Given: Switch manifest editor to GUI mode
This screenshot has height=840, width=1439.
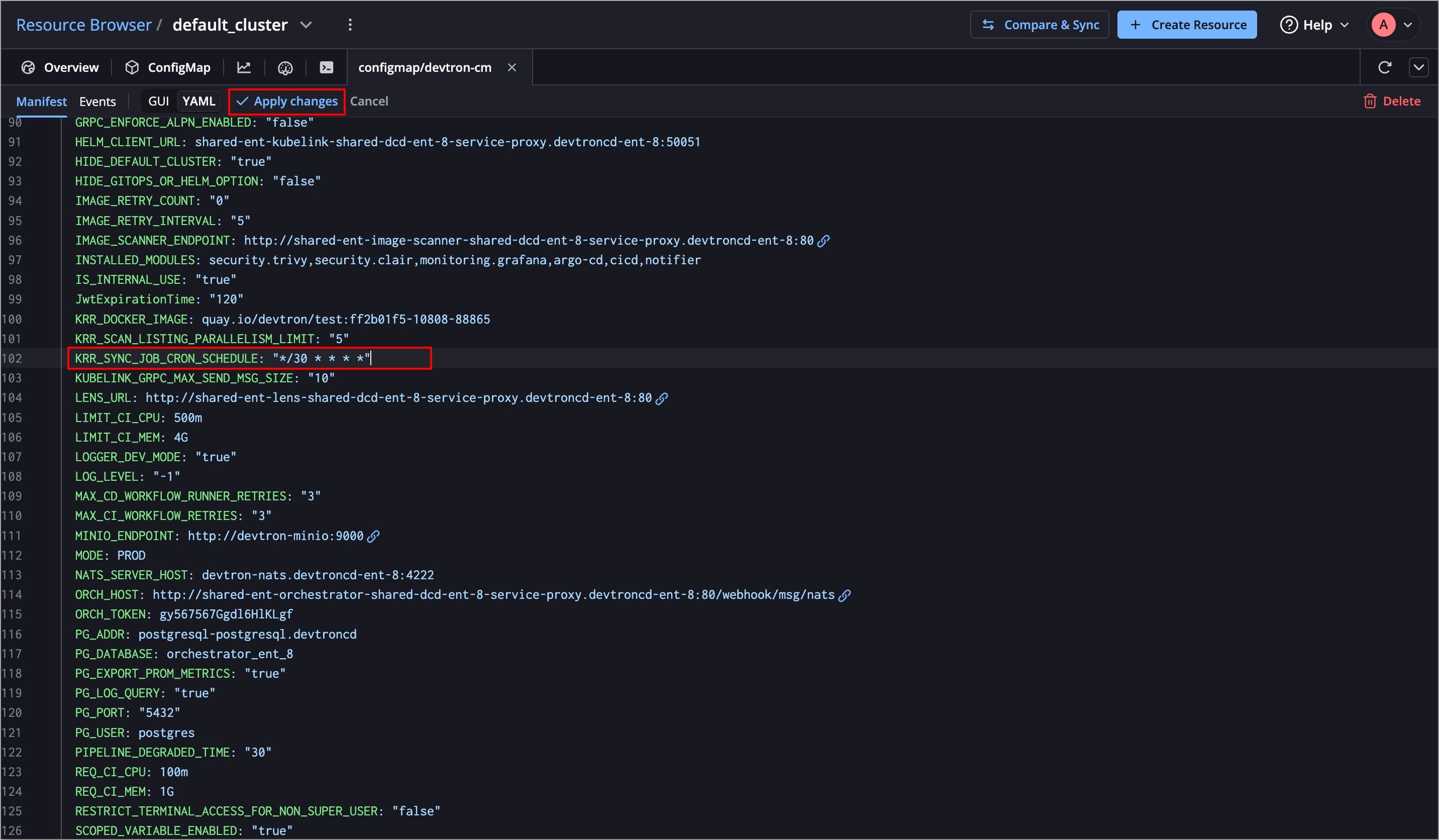Looking at the screenshot, I should click(158, 101).
